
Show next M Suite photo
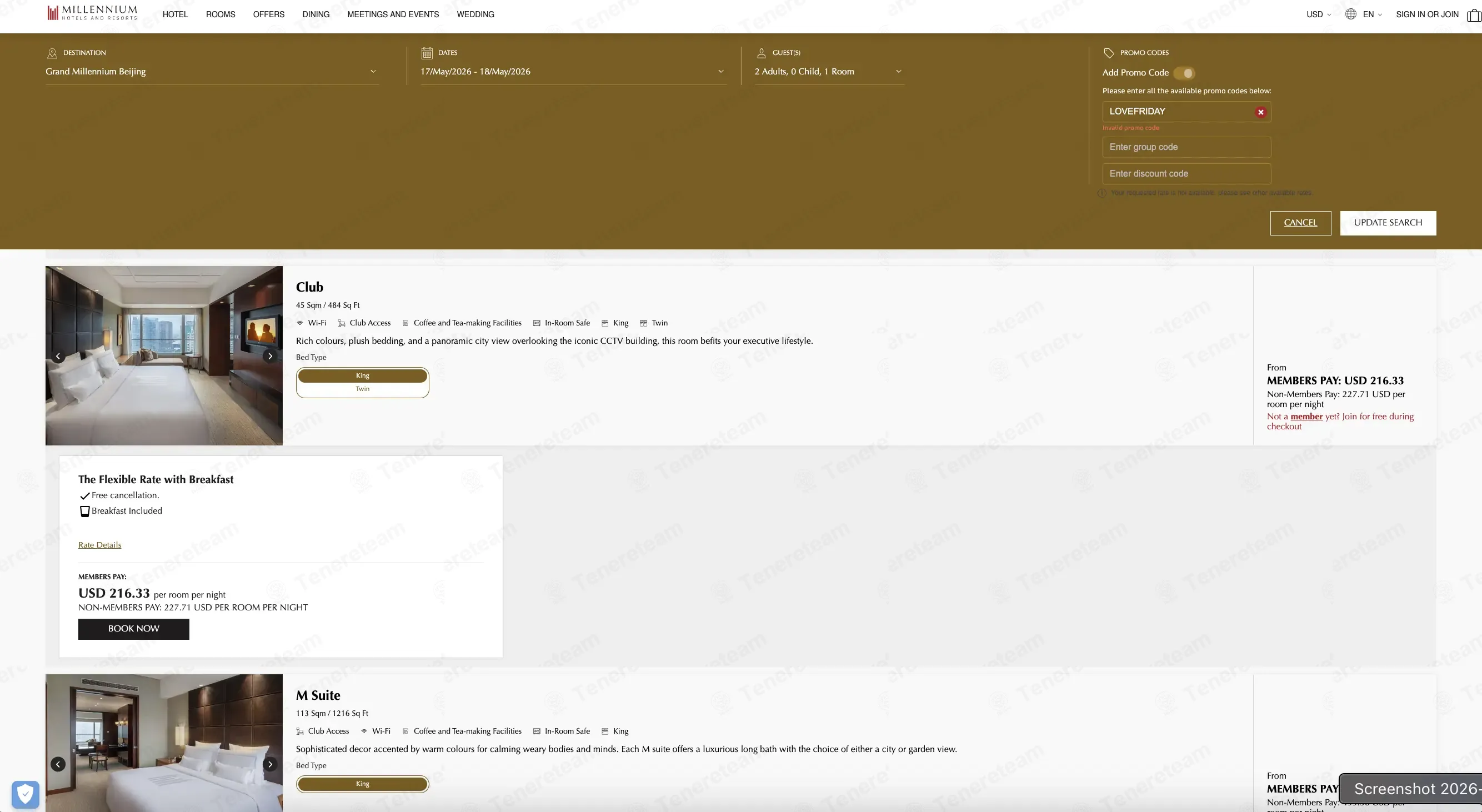270,764
